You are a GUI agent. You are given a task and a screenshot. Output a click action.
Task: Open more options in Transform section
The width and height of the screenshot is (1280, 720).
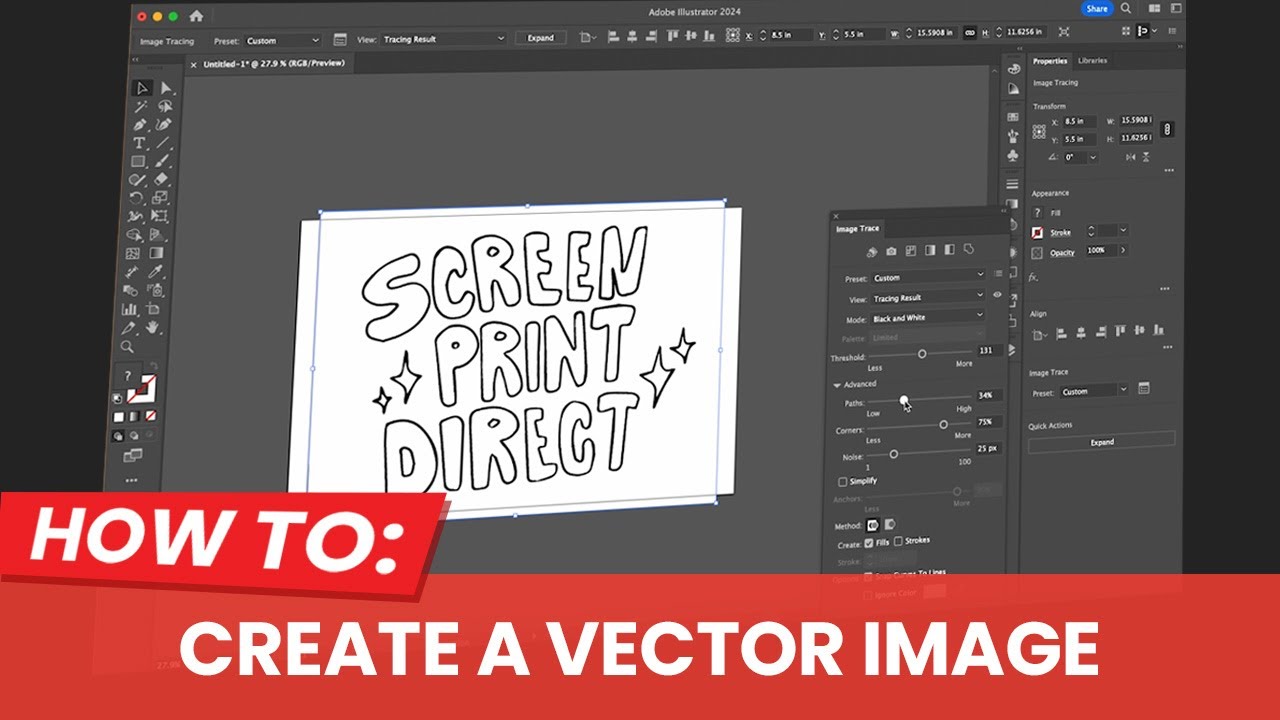pos(1169,170)
